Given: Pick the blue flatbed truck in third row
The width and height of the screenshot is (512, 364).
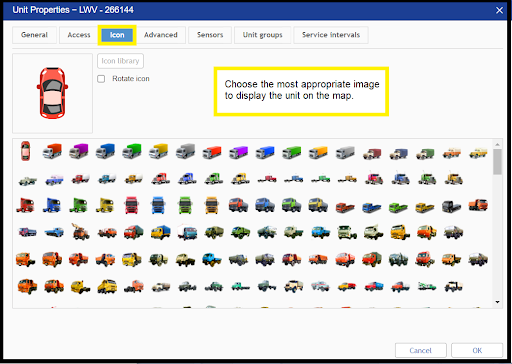Looking at the screenshot, I should [372, 207].
